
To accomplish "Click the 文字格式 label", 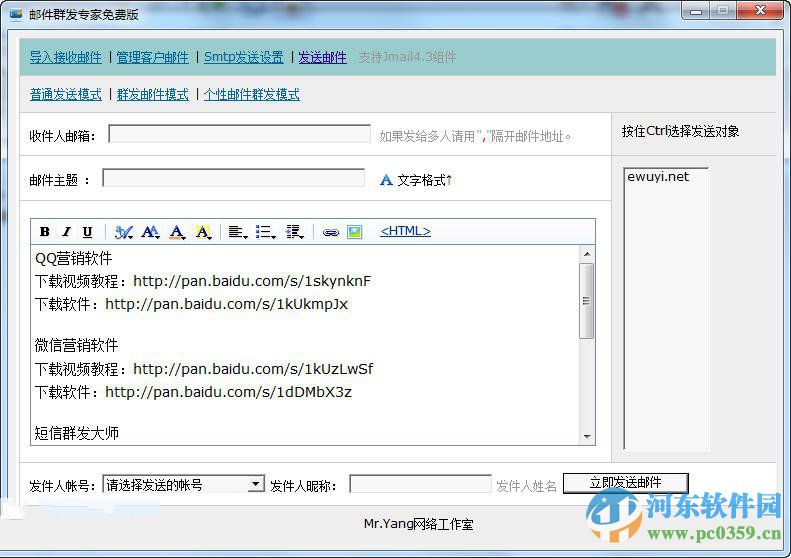I will (x=424, y=180).
